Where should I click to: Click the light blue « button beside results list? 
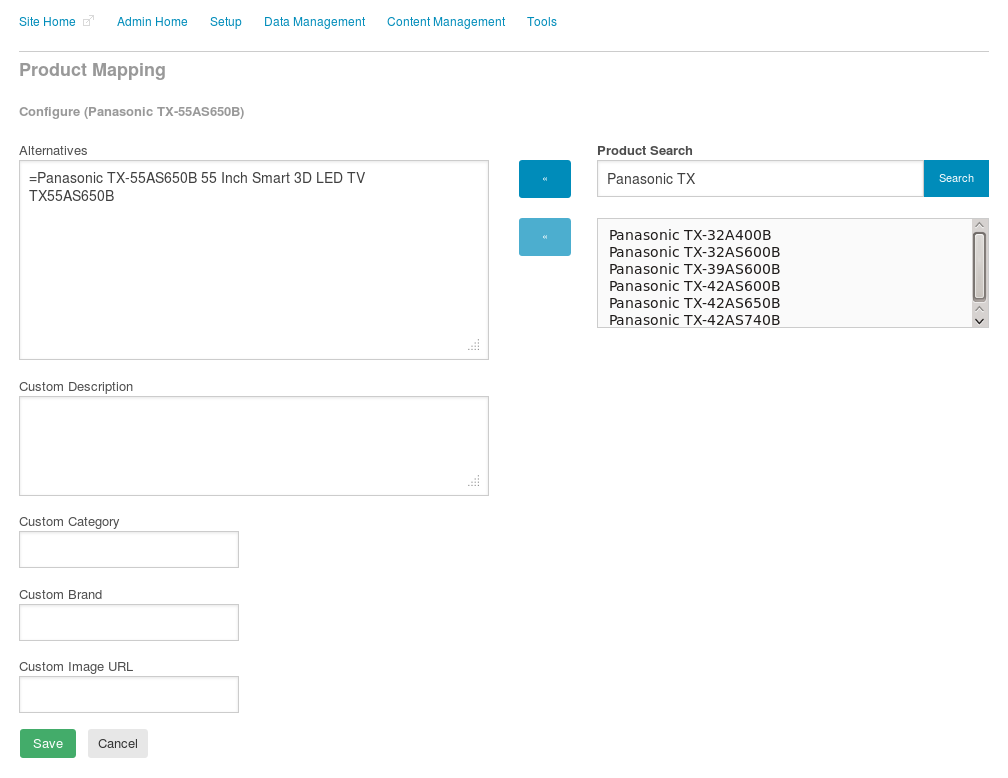(544, 237)
